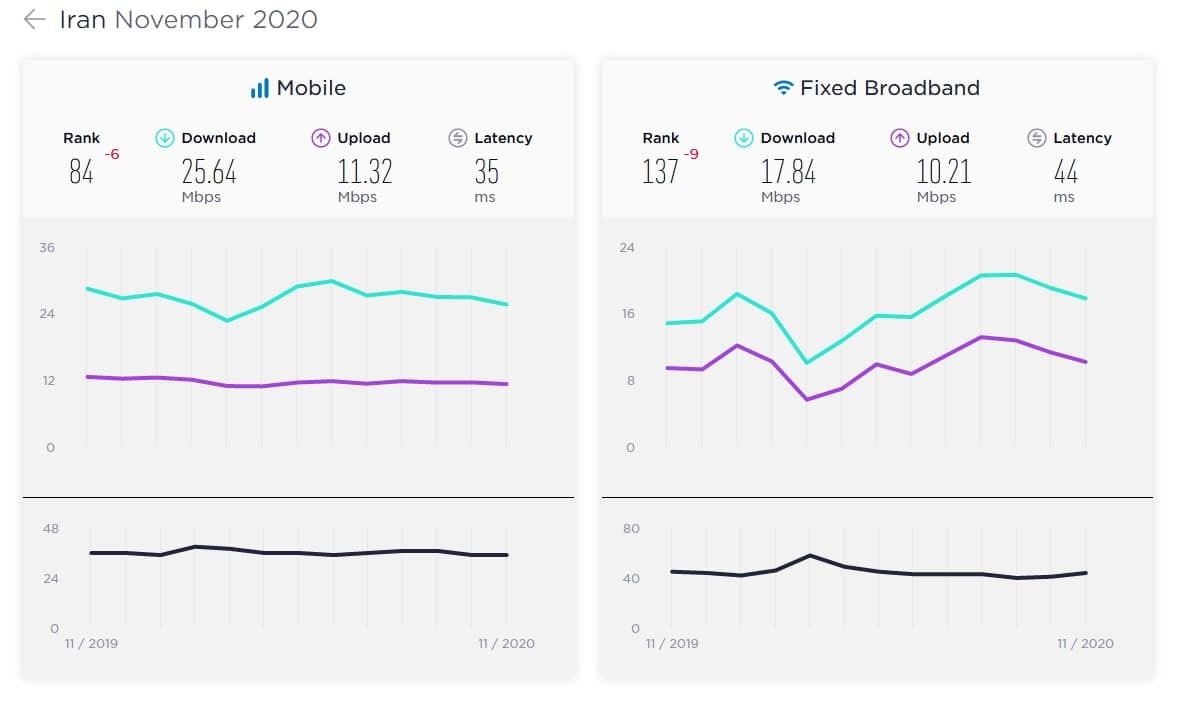1191x706 pixels.
Task: Click the purple upload line in Fixed Broadband chart
Action: pos(877,365)
